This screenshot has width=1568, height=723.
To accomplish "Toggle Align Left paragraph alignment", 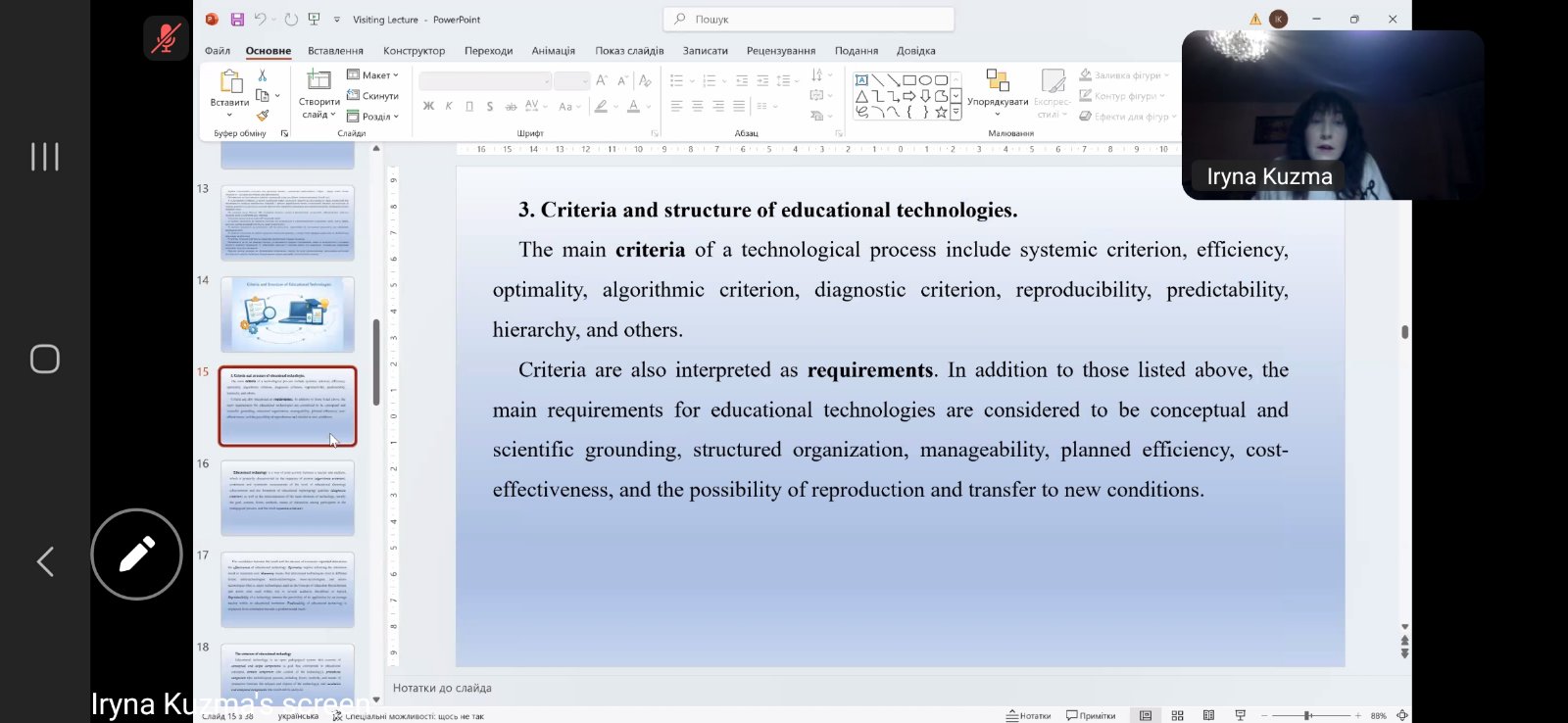I will [677, 106].
